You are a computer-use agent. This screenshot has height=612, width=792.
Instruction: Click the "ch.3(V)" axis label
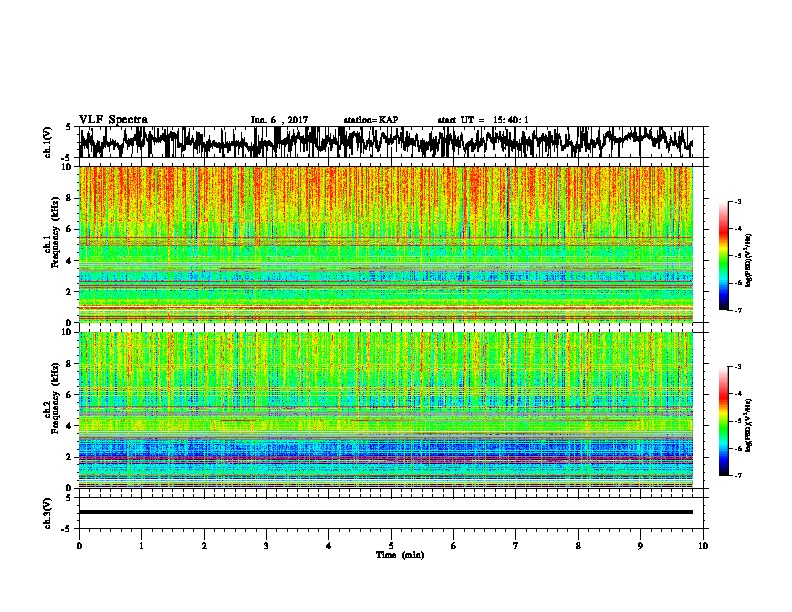coord(47,513)
